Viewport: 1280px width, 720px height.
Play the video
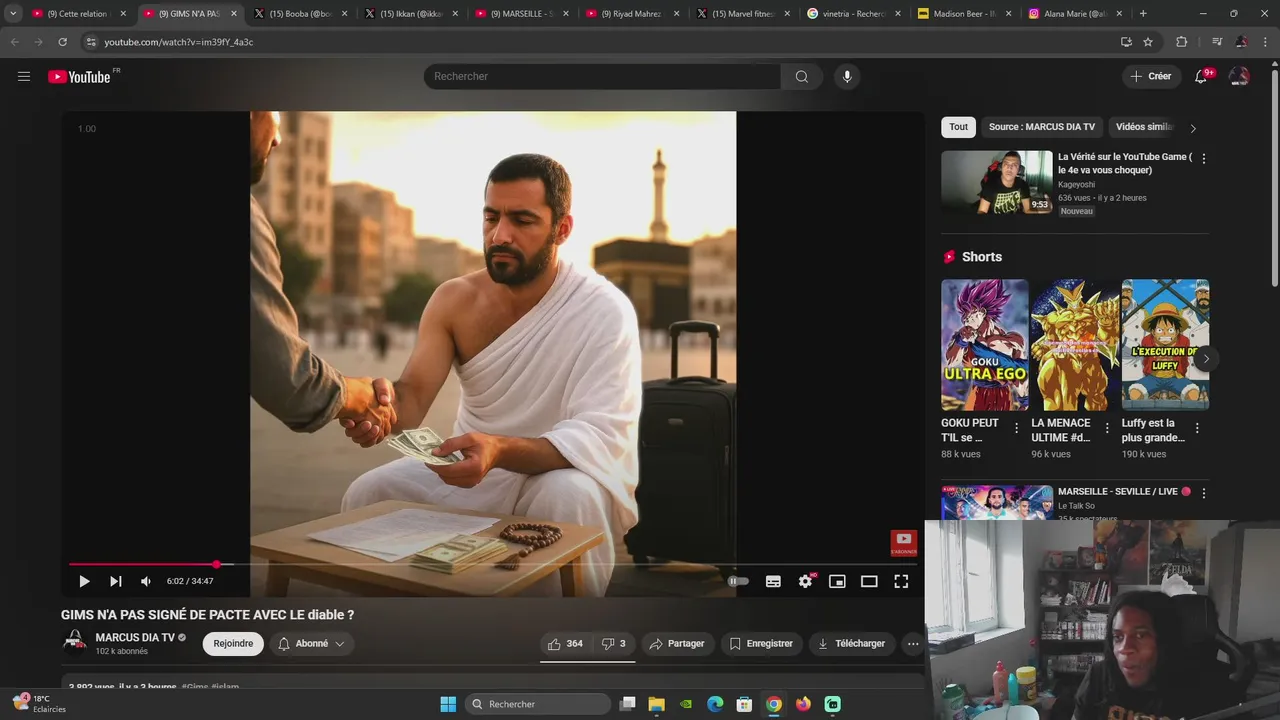pyautogui.click(x=84, y=581)
